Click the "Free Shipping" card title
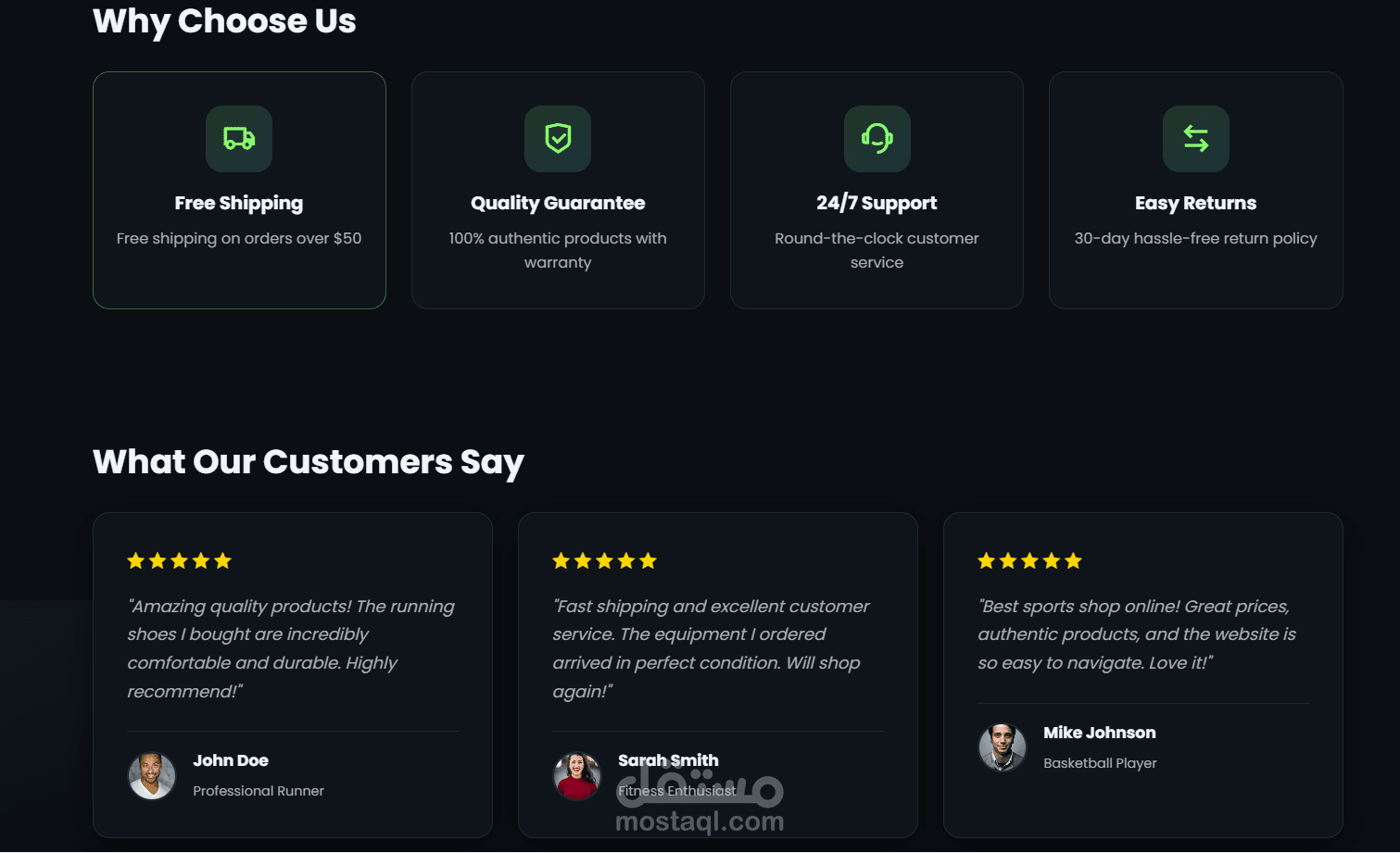 point(239,203)
